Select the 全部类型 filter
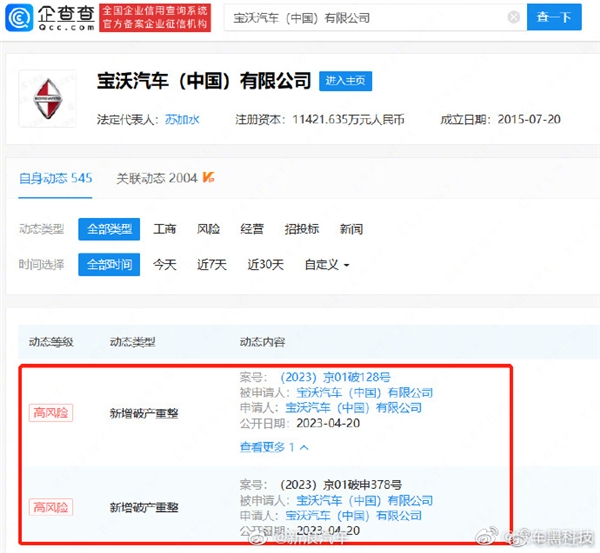600x553 pixels. click(109, 229)
